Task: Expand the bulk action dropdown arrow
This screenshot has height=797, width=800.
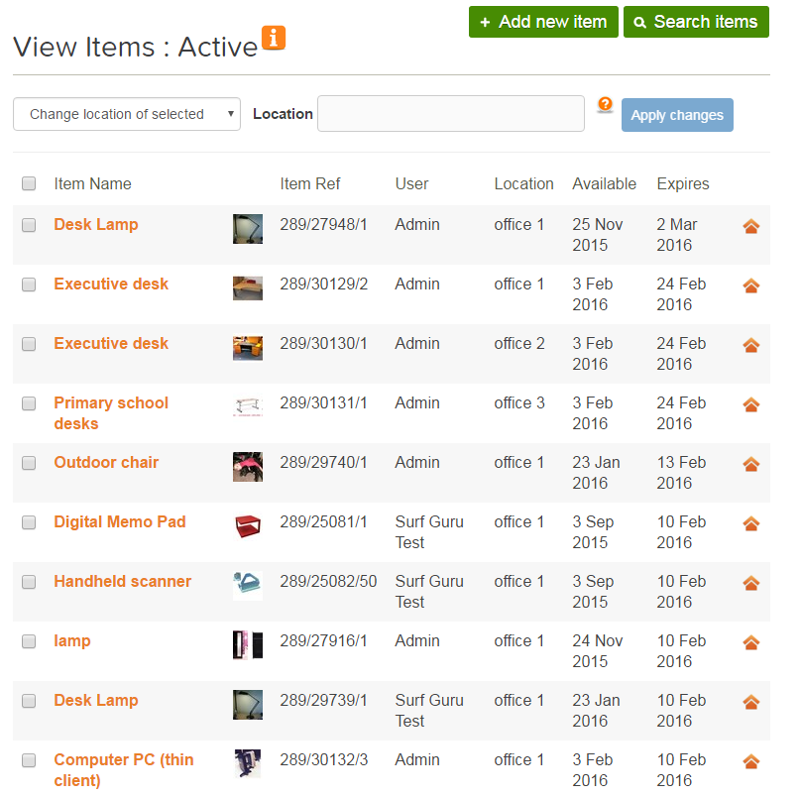Action: click(232, 114)
